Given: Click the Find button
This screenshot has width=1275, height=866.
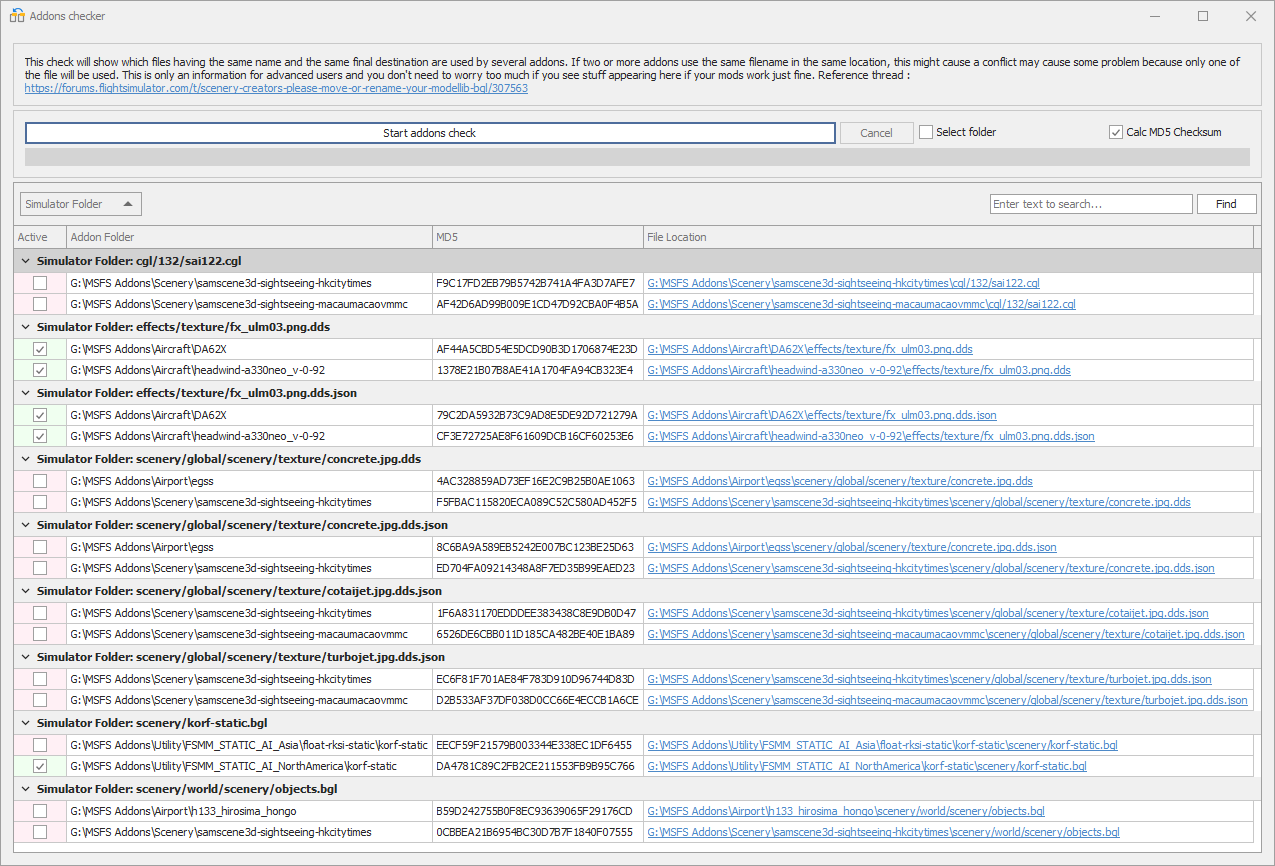Looking at the screenshot, I should [1226, 204].
